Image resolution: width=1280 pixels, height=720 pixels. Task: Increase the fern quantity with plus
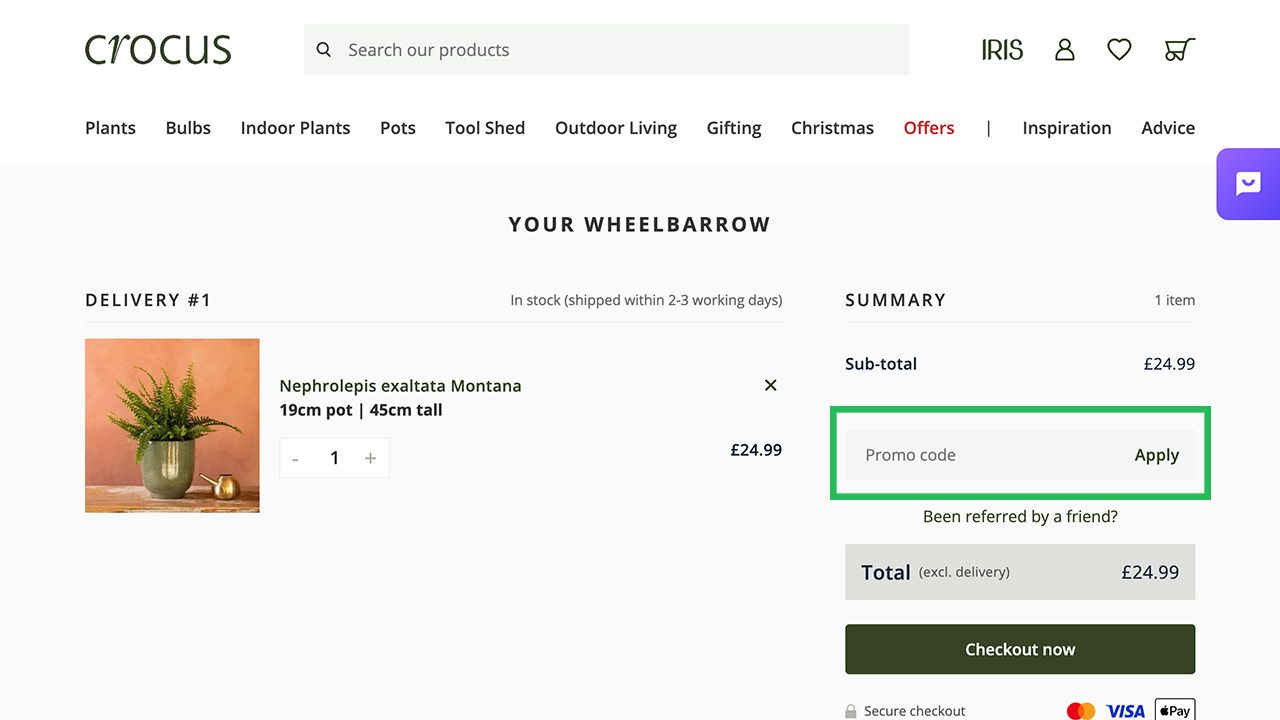pyautogui.click(x=370, y=458)
